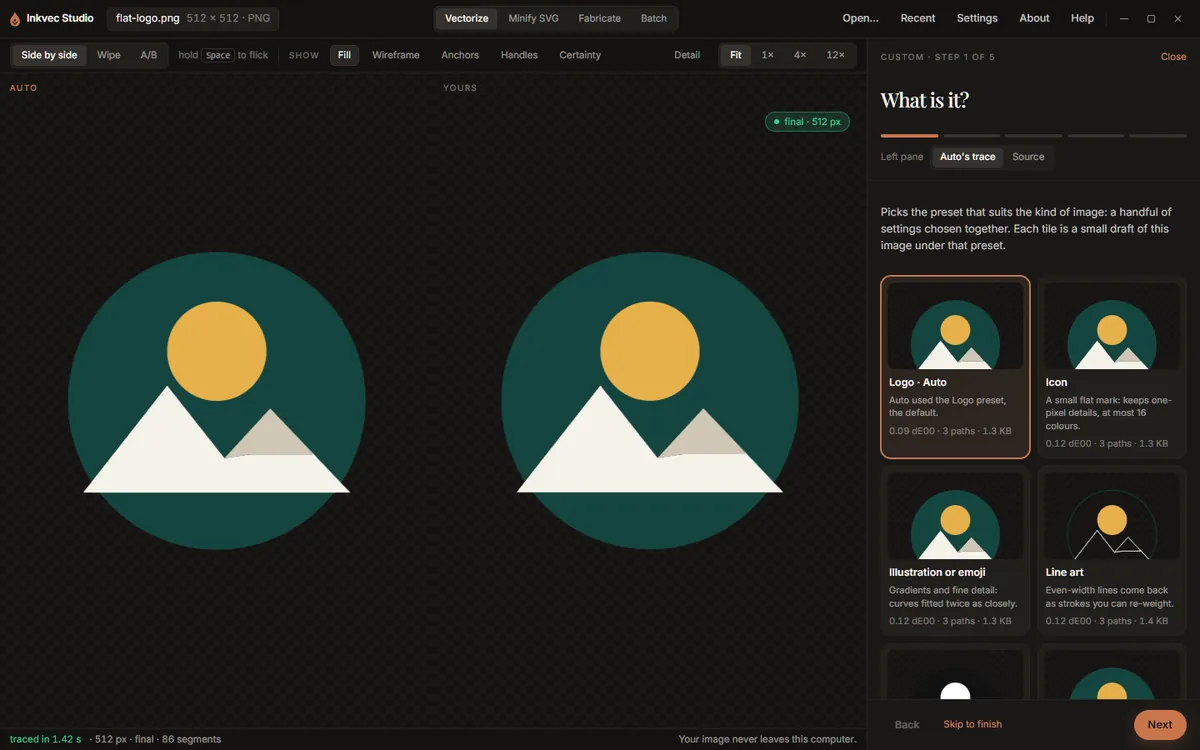
Task: Select Wipe compare mode
Action: (x=109, y=55)
